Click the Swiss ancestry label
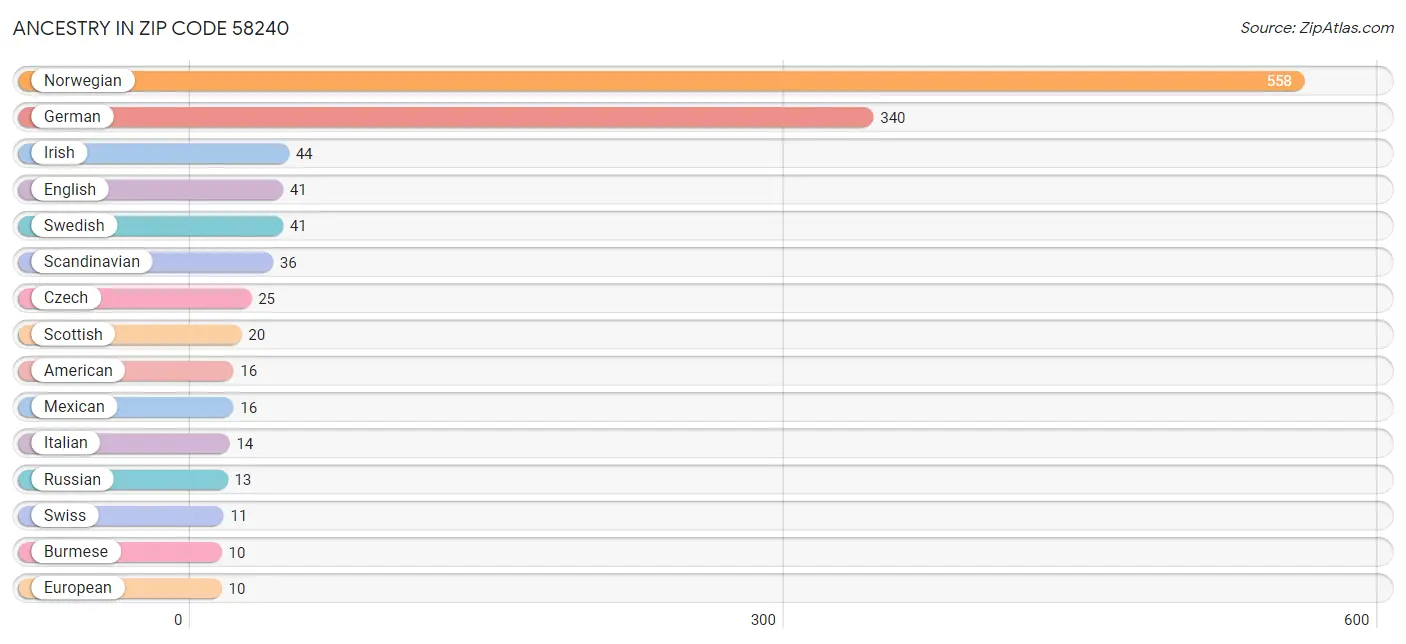Image resolution: width=1406 pixels, height=644 pixels. point(65,516)
